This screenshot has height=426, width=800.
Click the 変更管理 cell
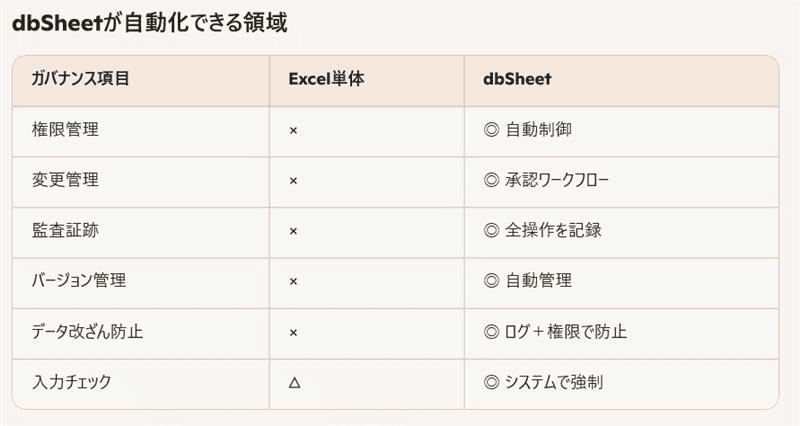[x=65, y=181]
